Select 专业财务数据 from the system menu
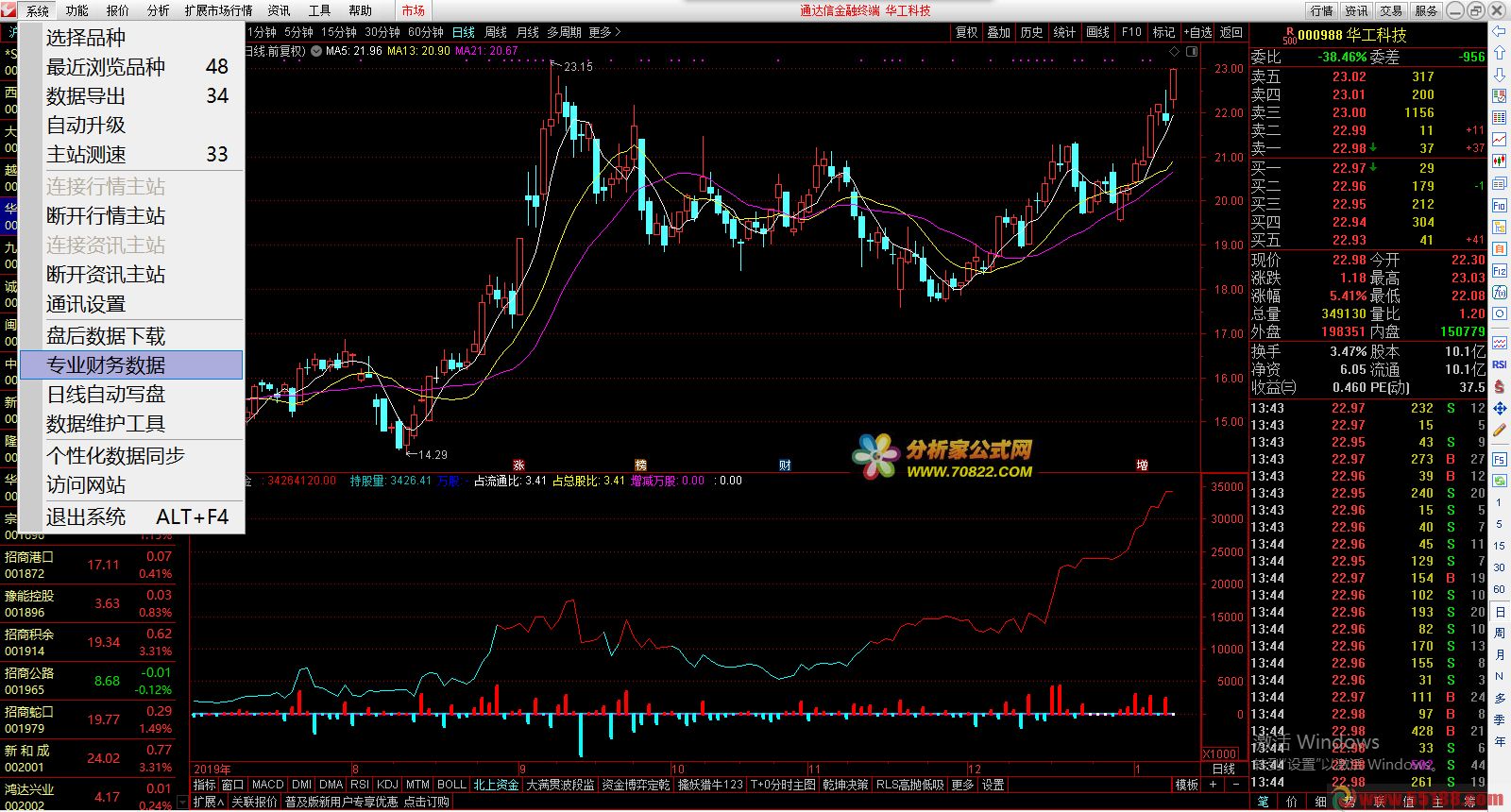 (132, 365)
